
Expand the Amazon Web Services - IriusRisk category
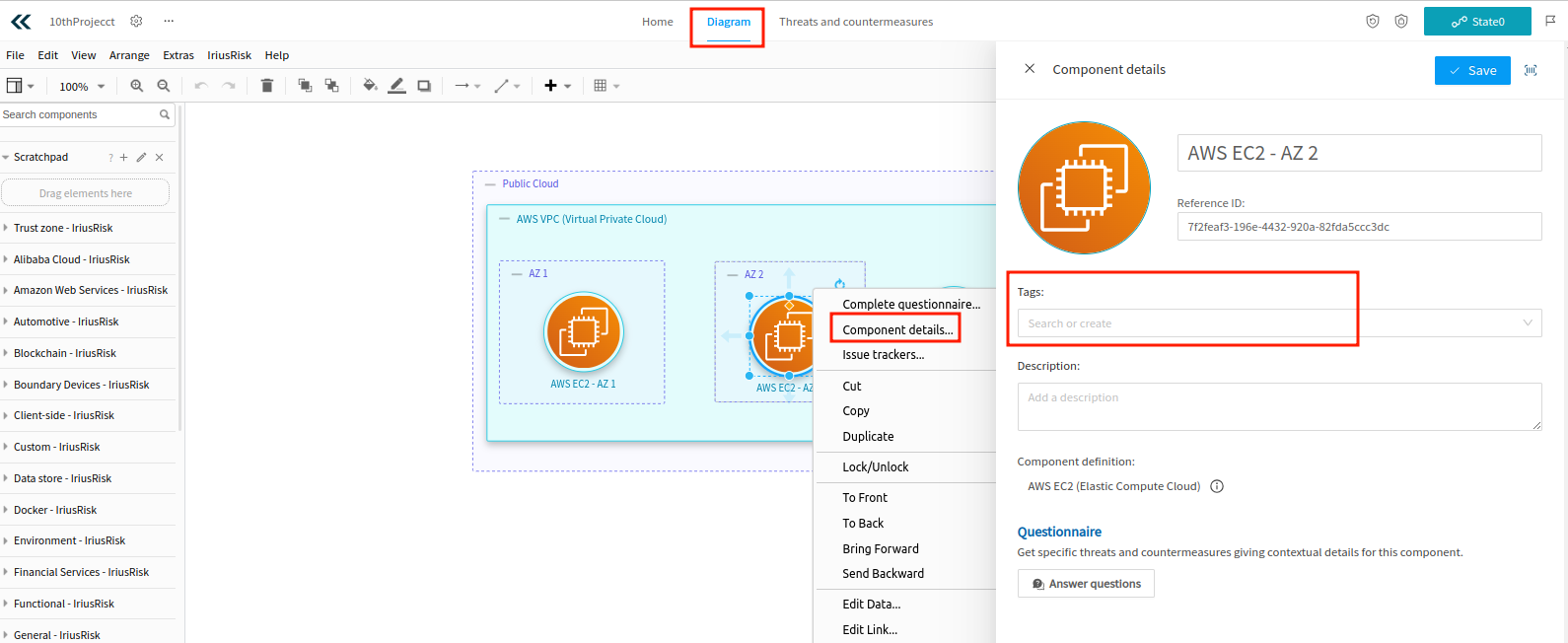(x=90, y=290)
